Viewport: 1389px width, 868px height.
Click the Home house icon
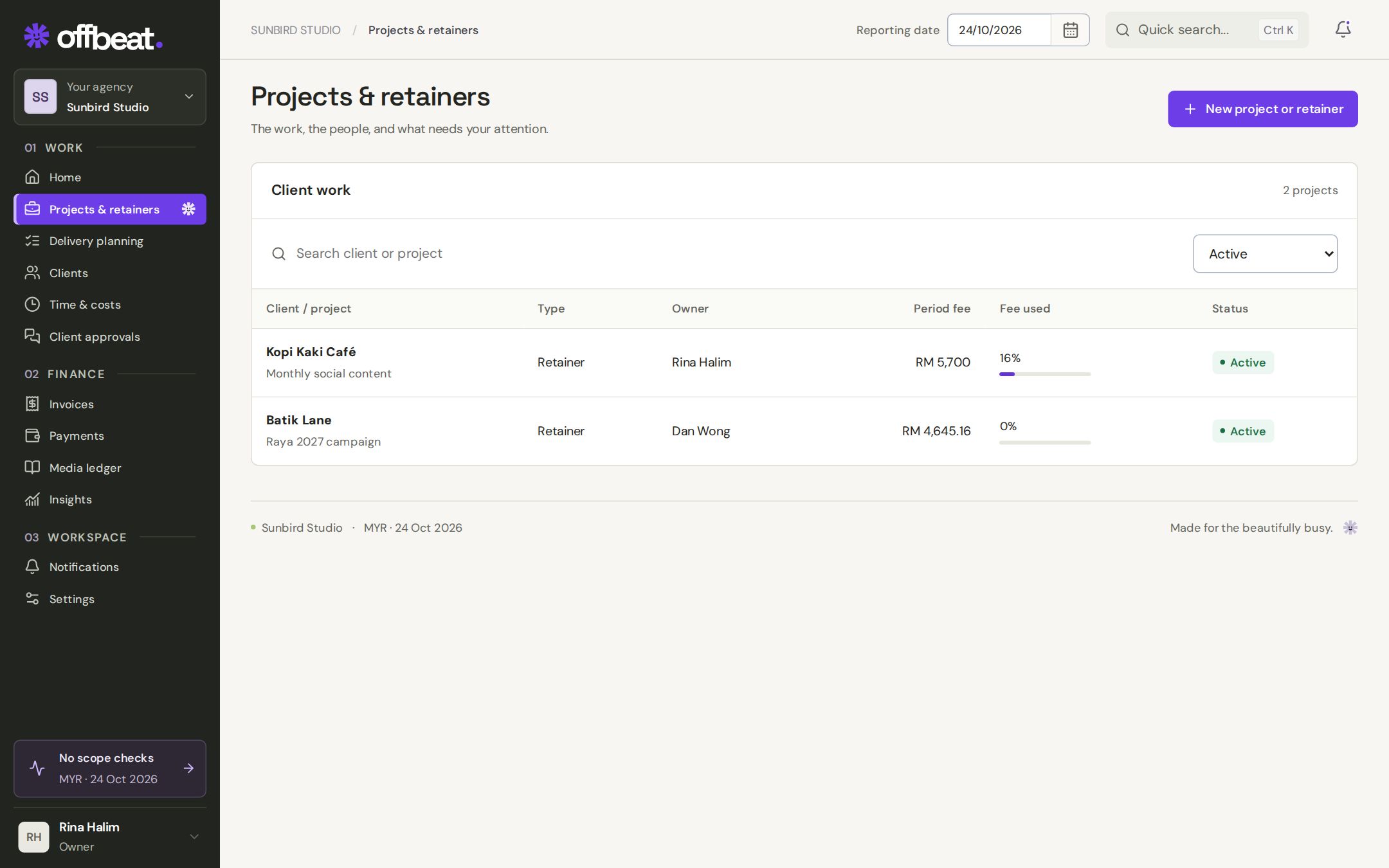tap(32, 177)
